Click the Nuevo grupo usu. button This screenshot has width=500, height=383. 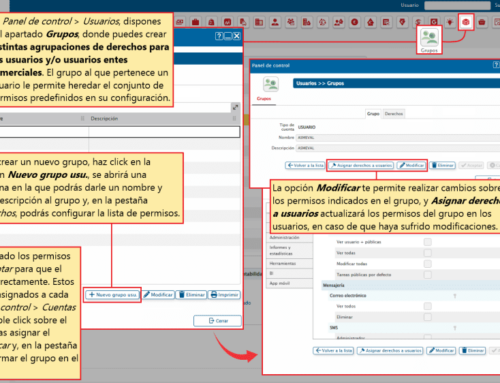(x=112, y=295)
